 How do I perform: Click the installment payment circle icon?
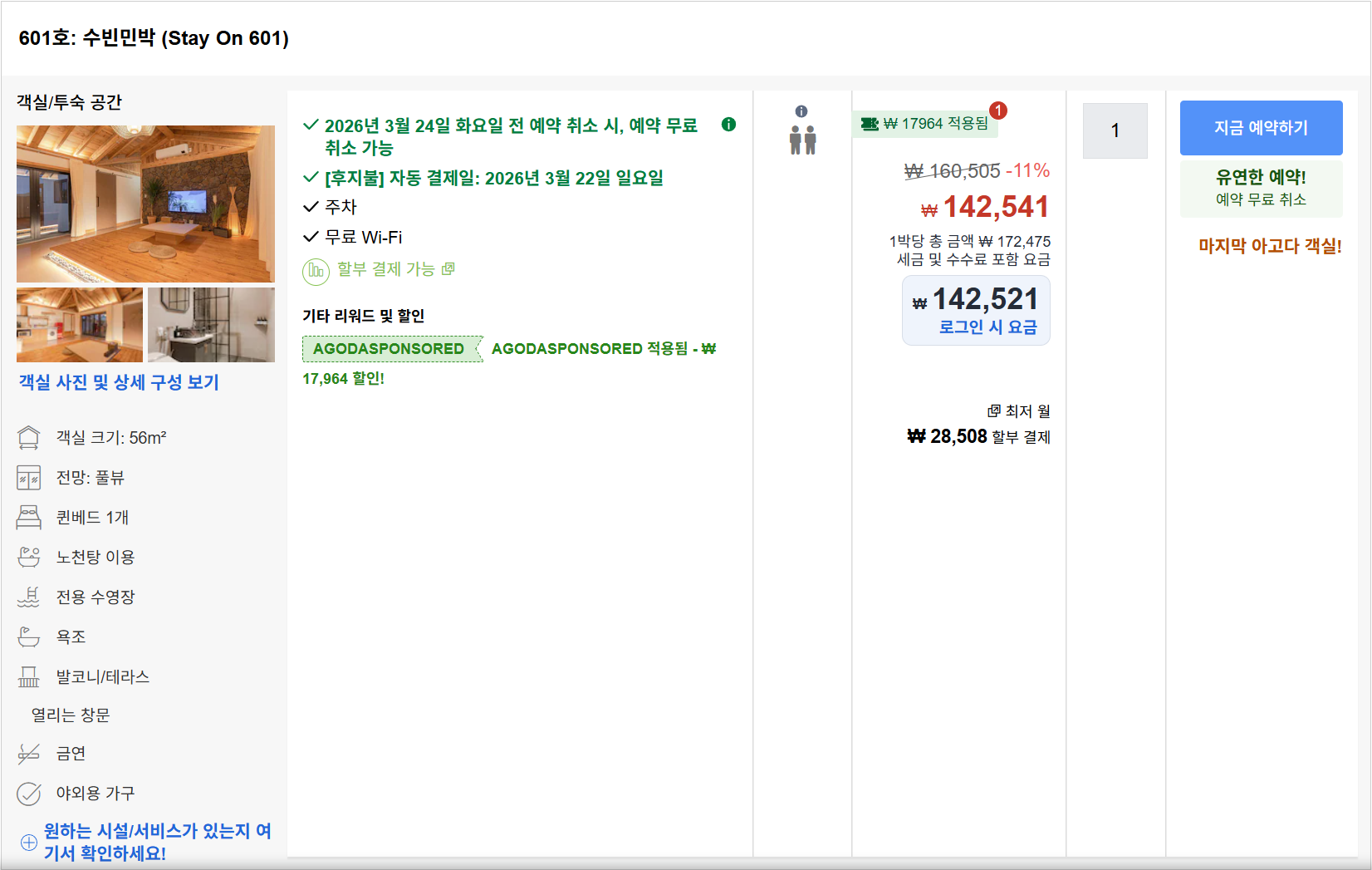click(316, 271)
